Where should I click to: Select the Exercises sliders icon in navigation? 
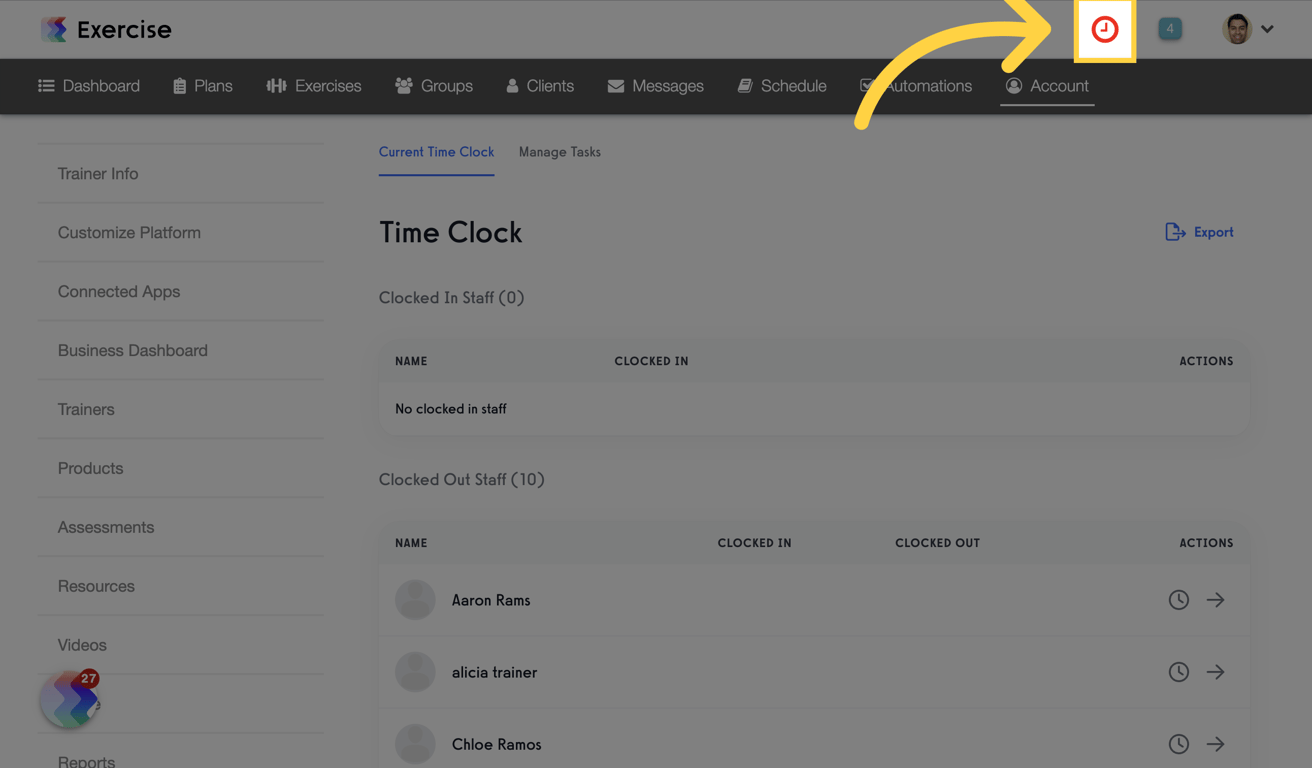[x=276, y=85]
